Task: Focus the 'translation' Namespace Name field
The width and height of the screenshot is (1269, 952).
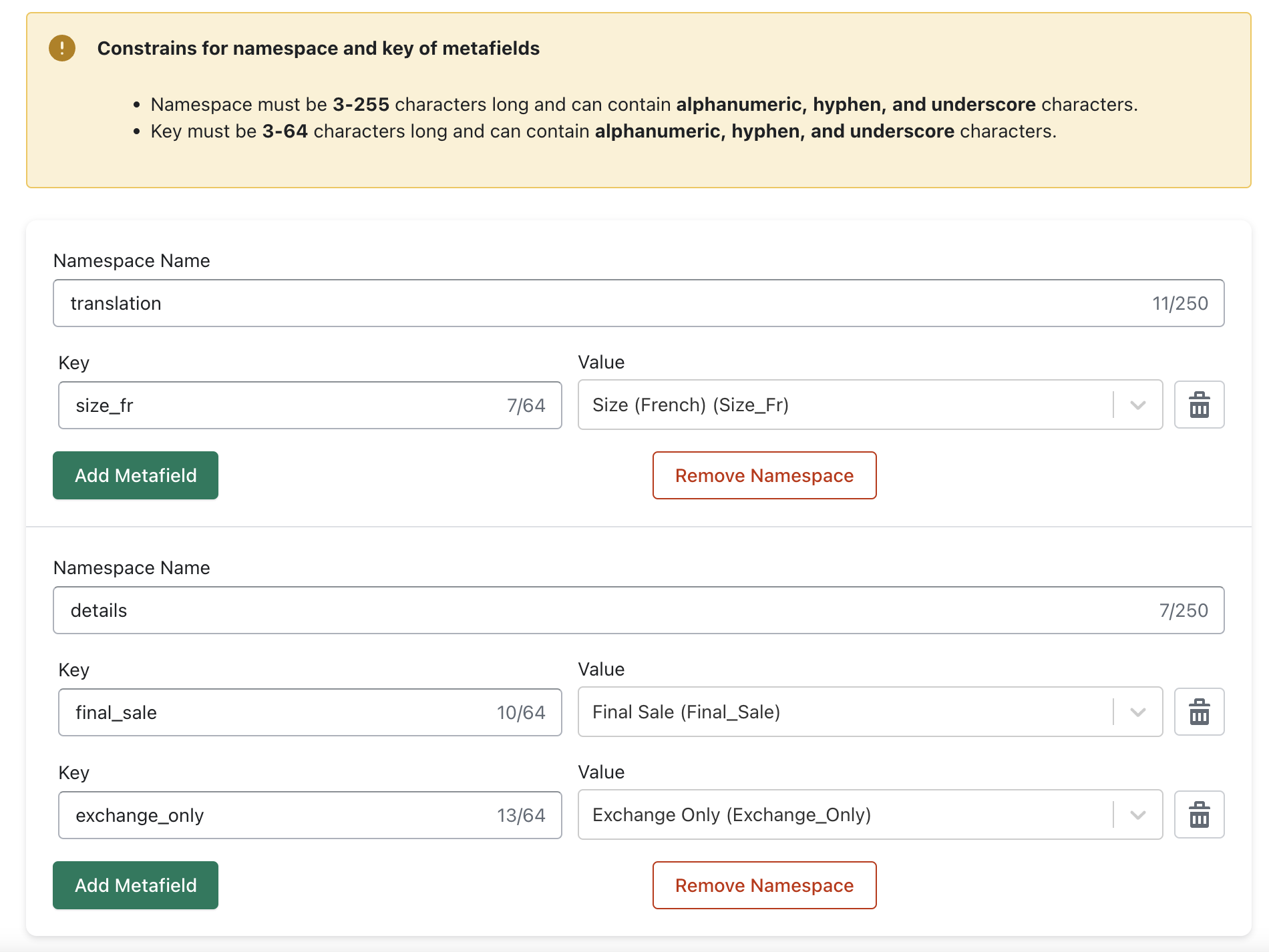Action: click(x=601, y=303)
